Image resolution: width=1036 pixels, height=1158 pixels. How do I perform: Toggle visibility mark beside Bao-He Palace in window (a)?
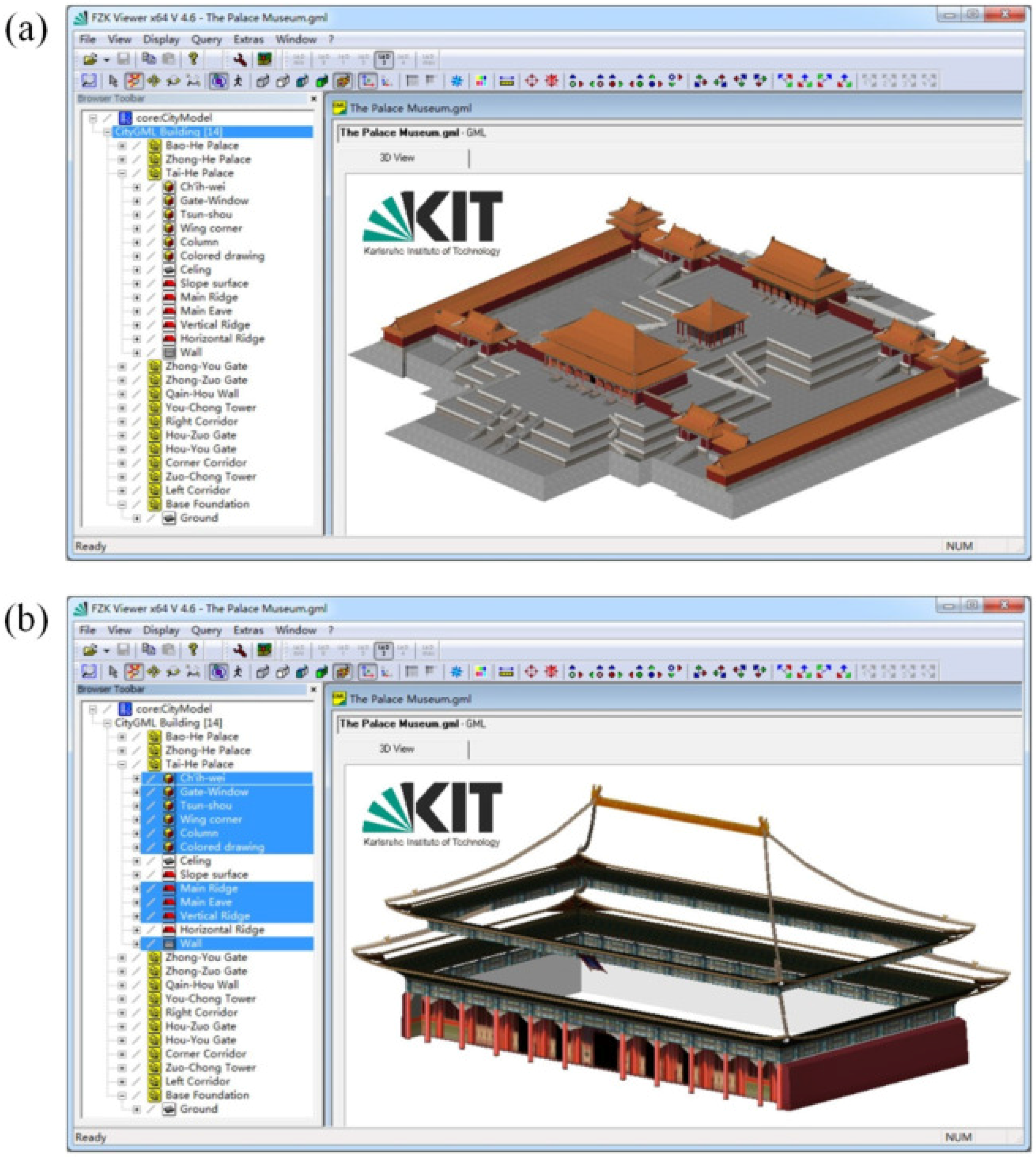click(137, 146)
